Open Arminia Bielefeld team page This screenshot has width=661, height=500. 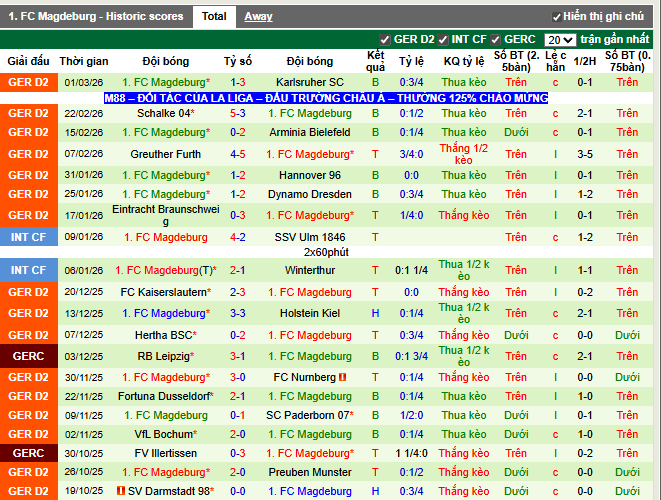pos(310,132)
